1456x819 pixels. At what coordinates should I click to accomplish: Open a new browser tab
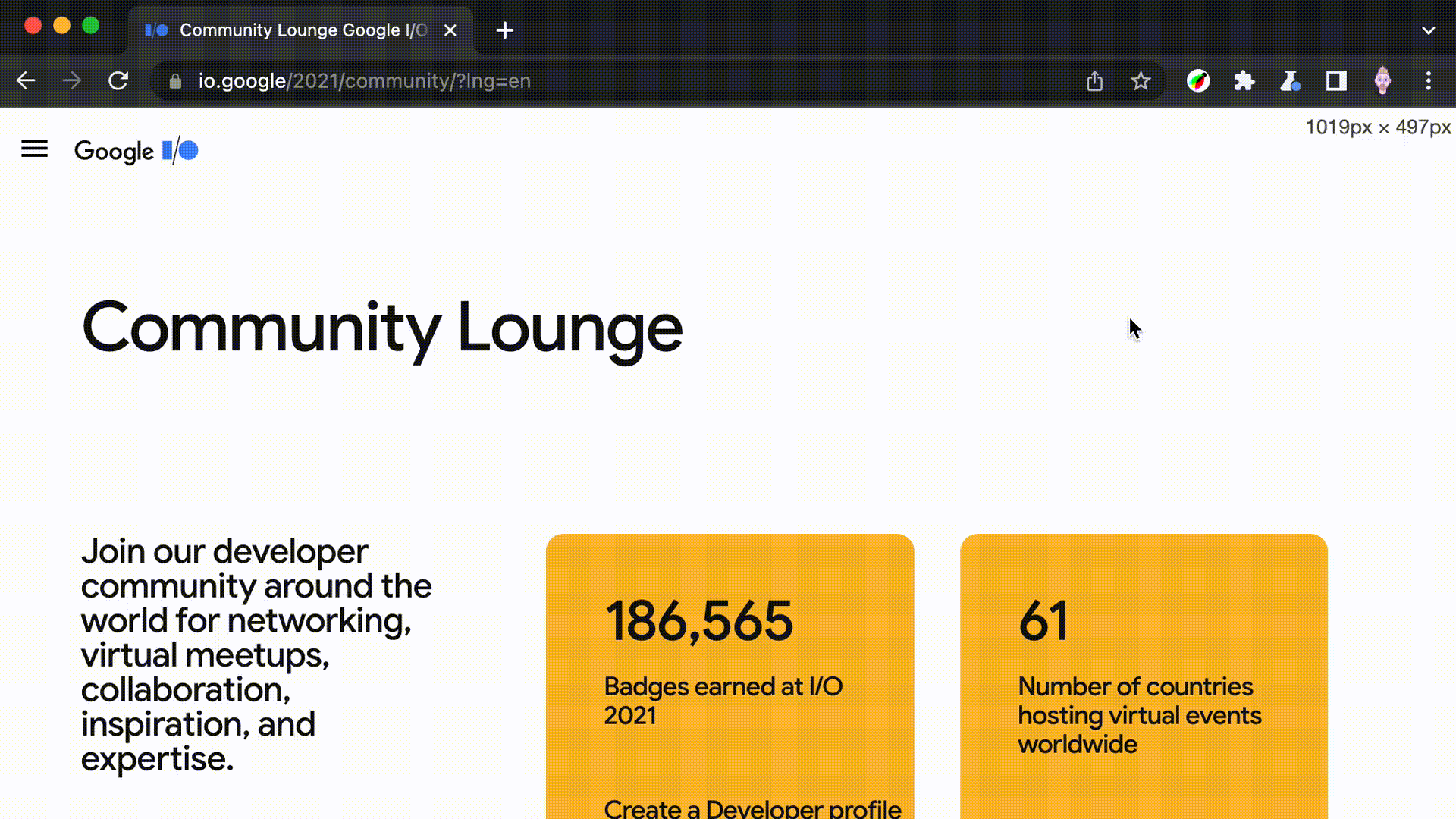(x=505, y=30)
